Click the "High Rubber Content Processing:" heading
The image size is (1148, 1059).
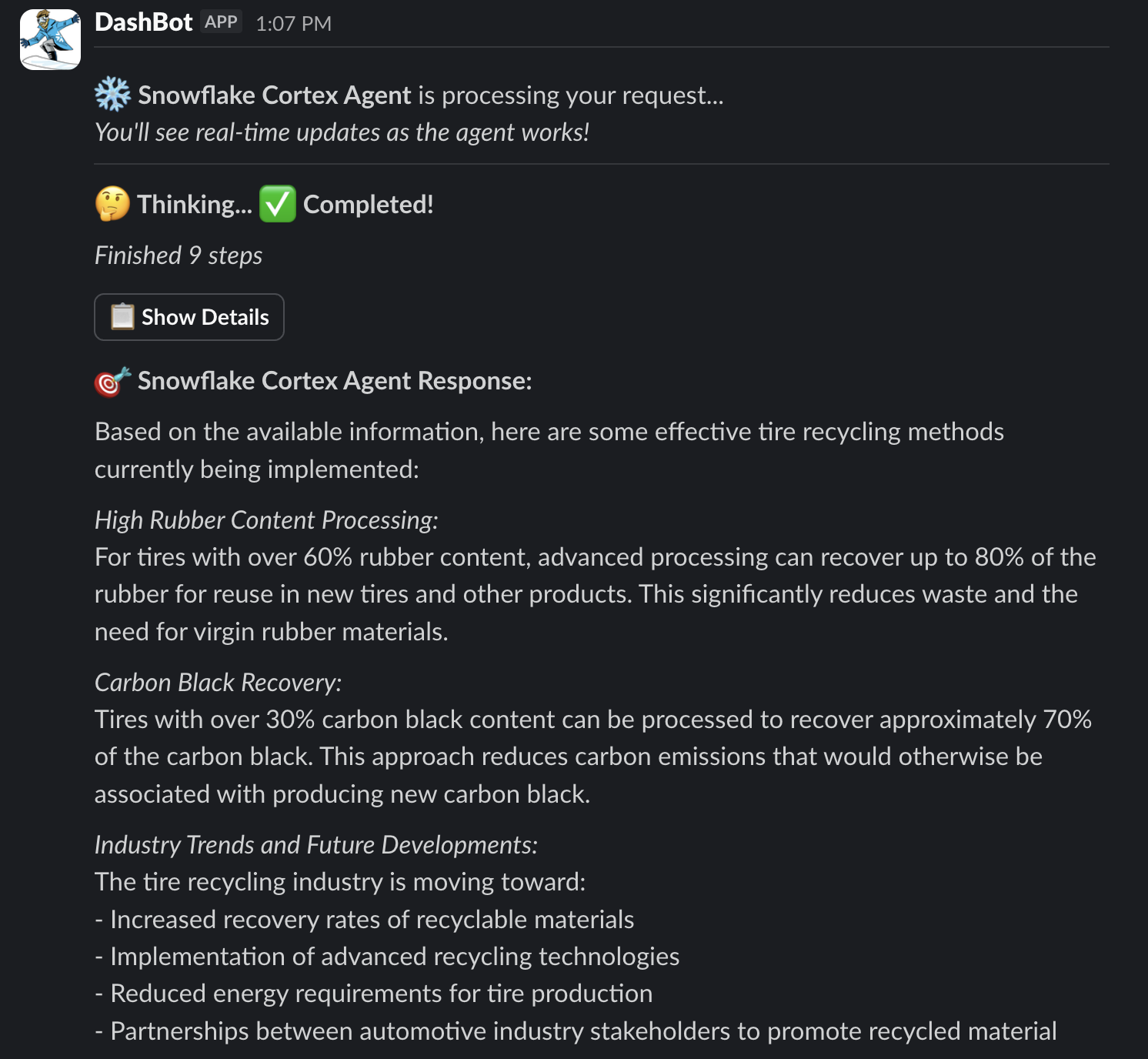click(x=266, y=520)
